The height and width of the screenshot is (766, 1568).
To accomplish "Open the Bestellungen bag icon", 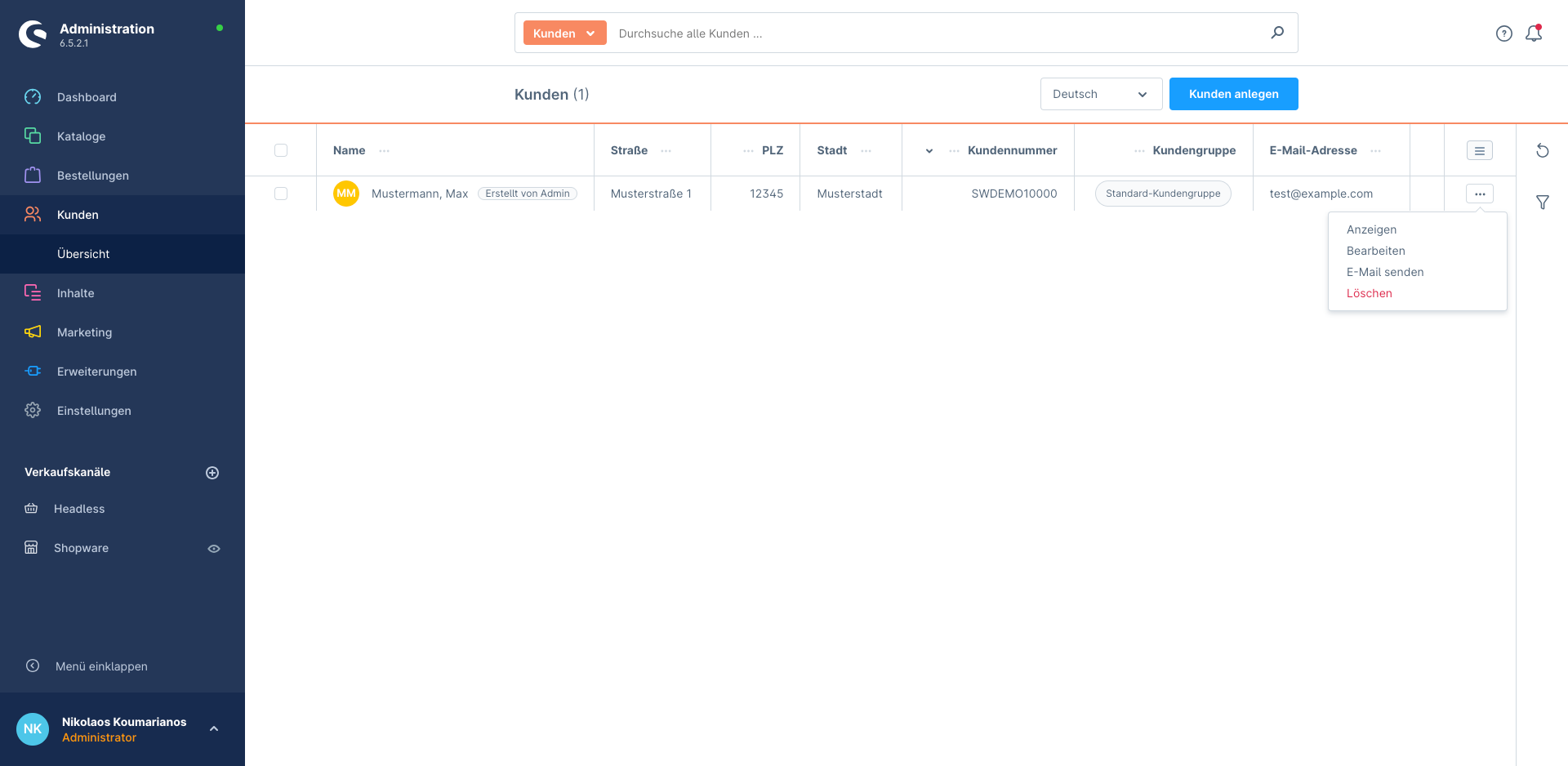I will pos(33,175).
